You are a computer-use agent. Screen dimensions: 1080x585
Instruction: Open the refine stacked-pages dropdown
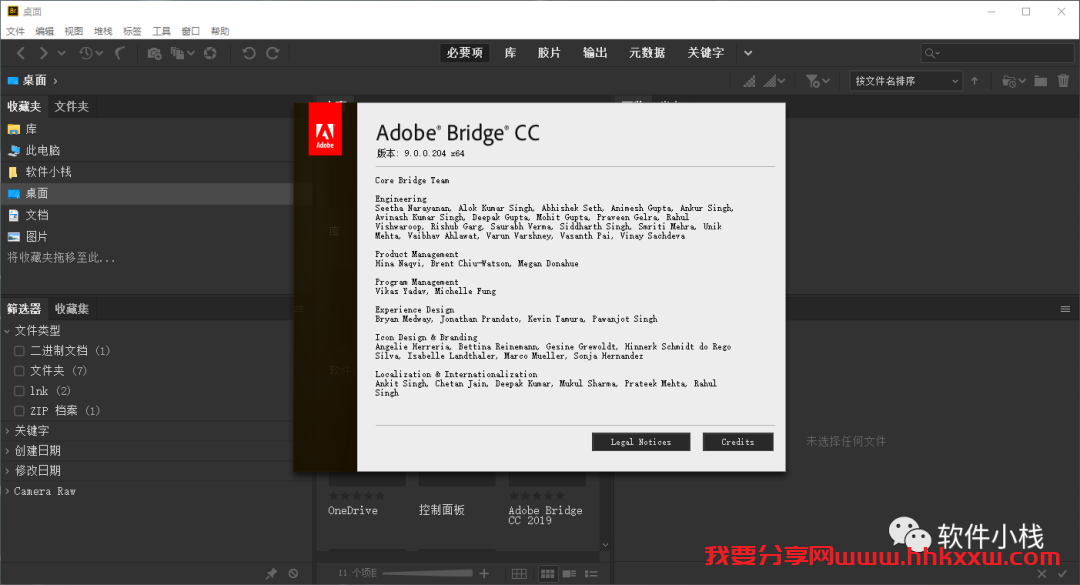183,53
